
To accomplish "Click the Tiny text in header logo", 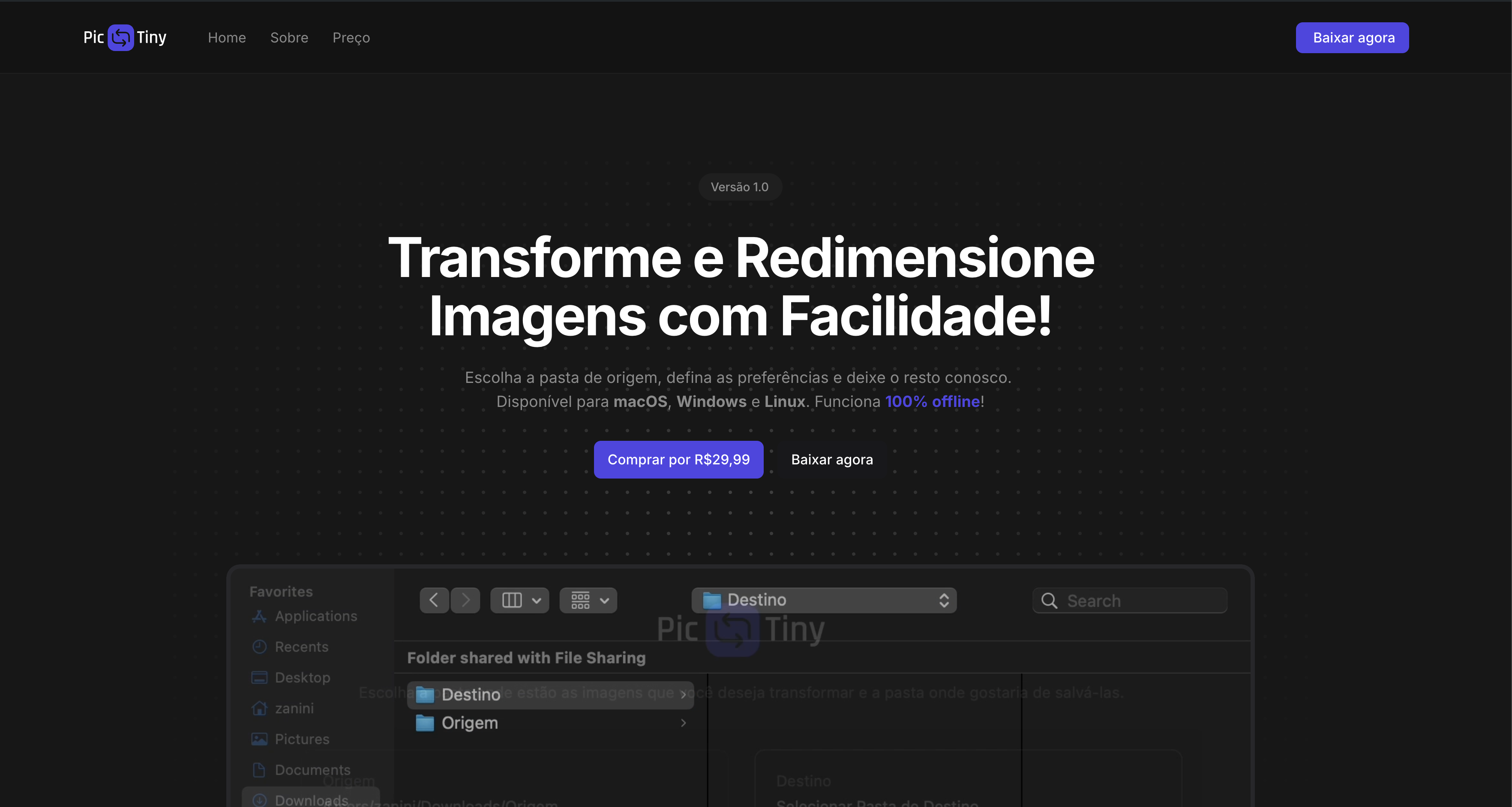I will tap(151, 38).
